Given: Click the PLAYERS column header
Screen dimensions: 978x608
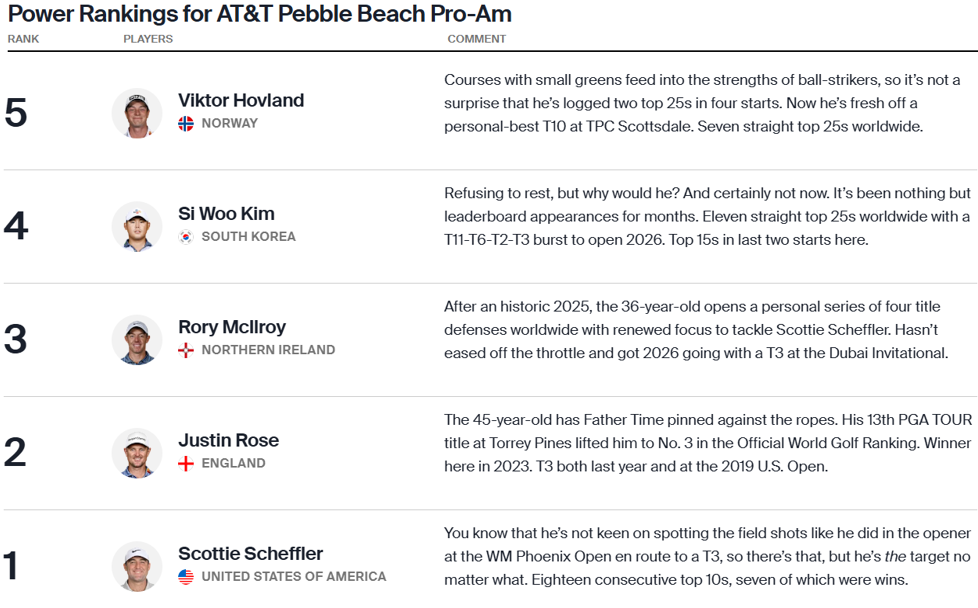Looking at the screenshot, I should point(148,39).
